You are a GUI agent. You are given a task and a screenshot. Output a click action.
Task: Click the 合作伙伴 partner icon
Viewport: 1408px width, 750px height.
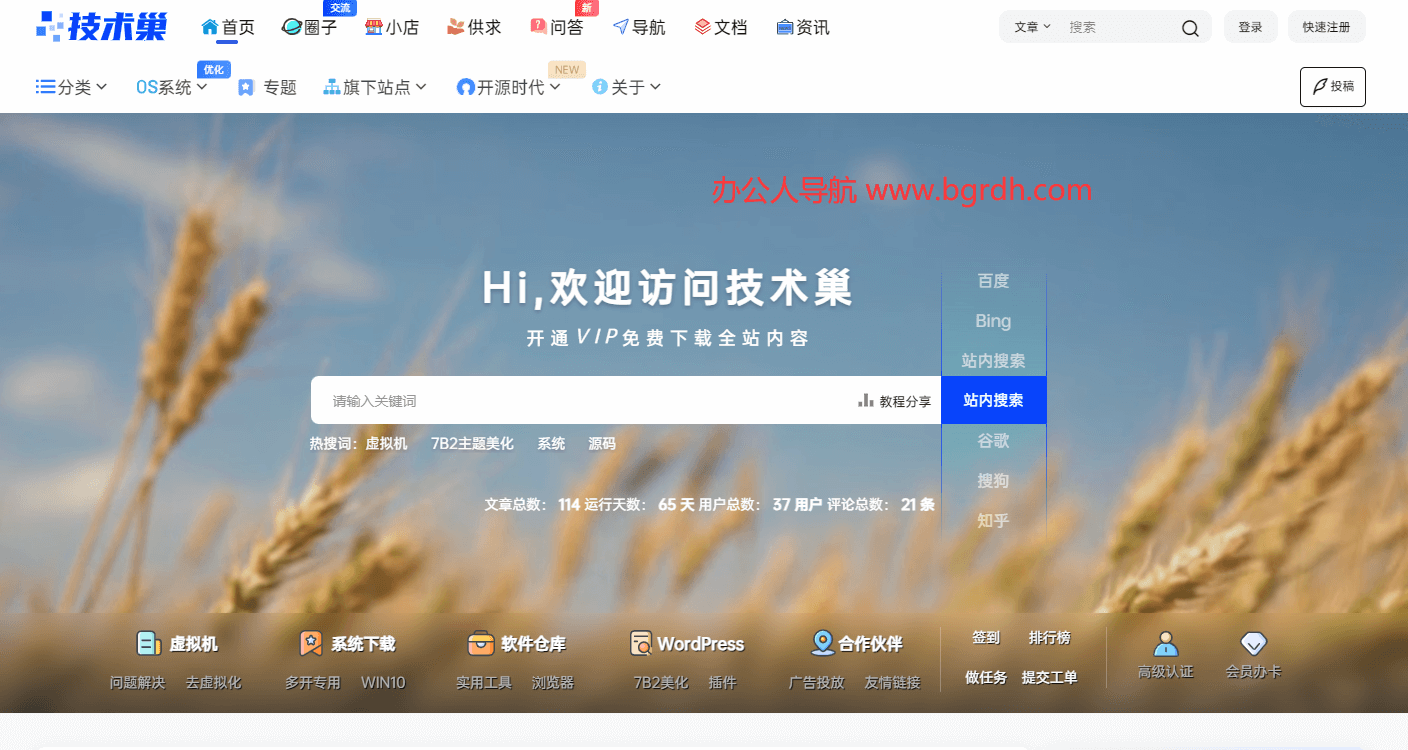click(x=822, y=643)
